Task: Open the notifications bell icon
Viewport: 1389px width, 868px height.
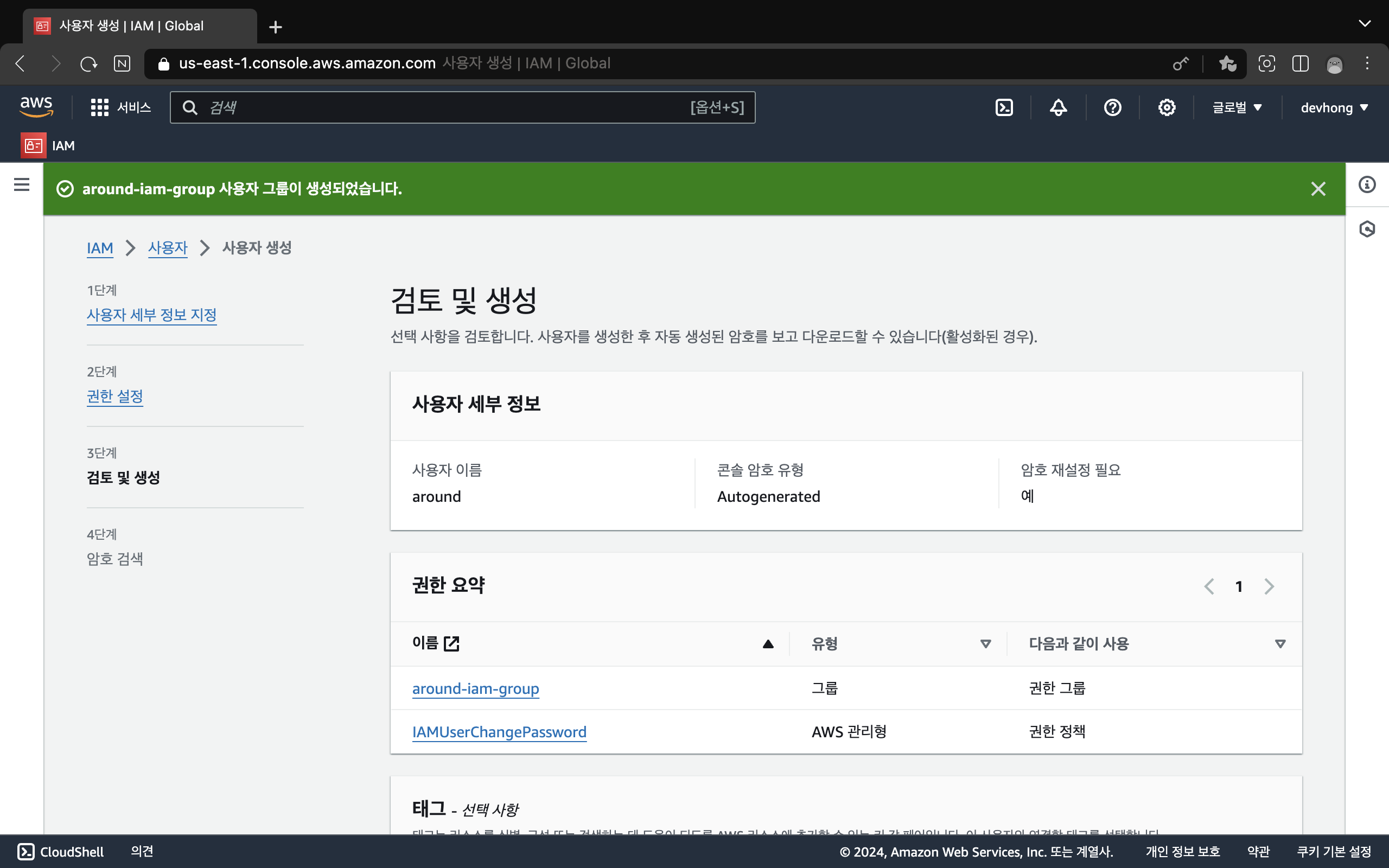Action: [1058, 107]
